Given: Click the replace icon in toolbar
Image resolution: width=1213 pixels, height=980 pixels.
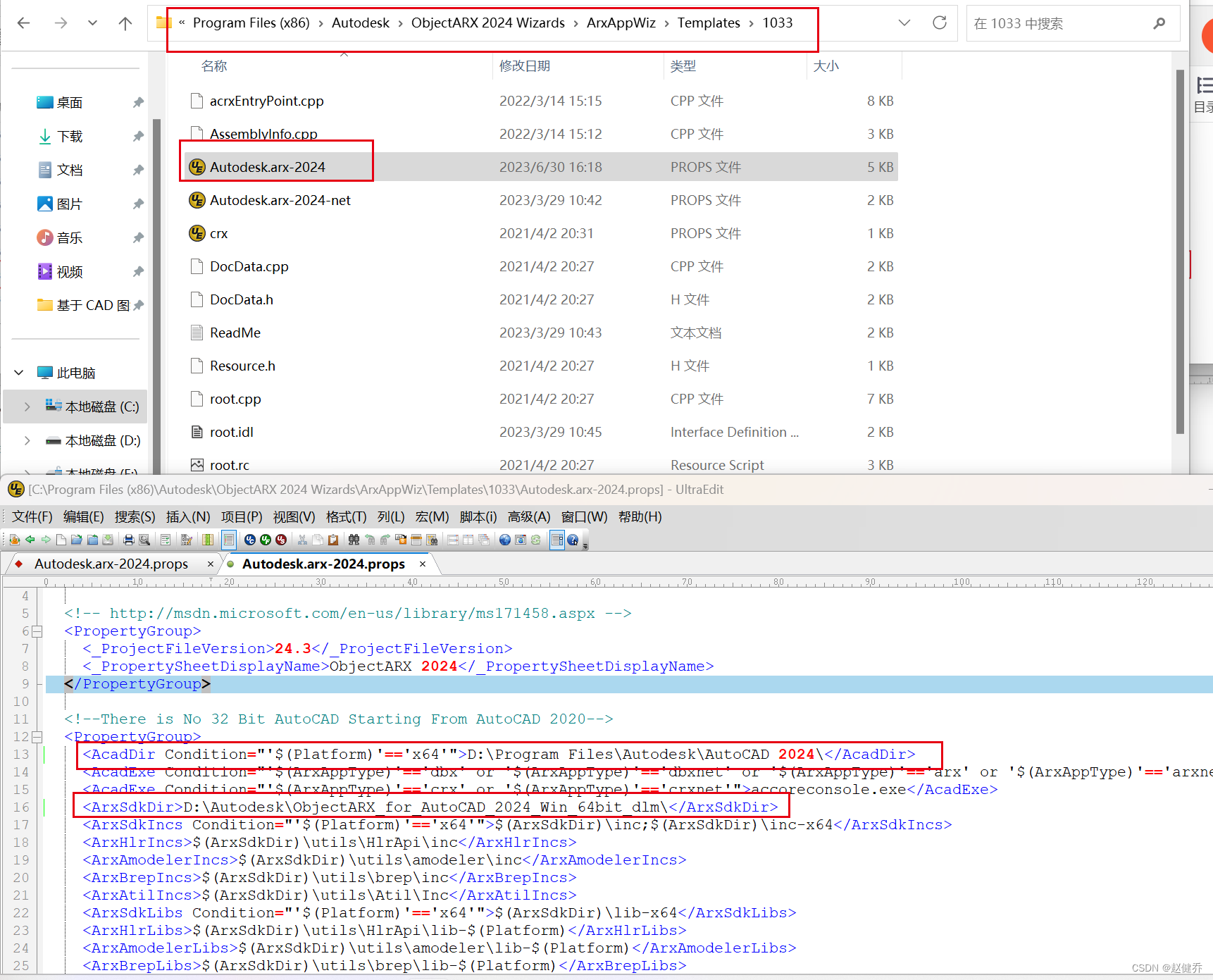Looking at the screenshot, I should click(401, 540).
